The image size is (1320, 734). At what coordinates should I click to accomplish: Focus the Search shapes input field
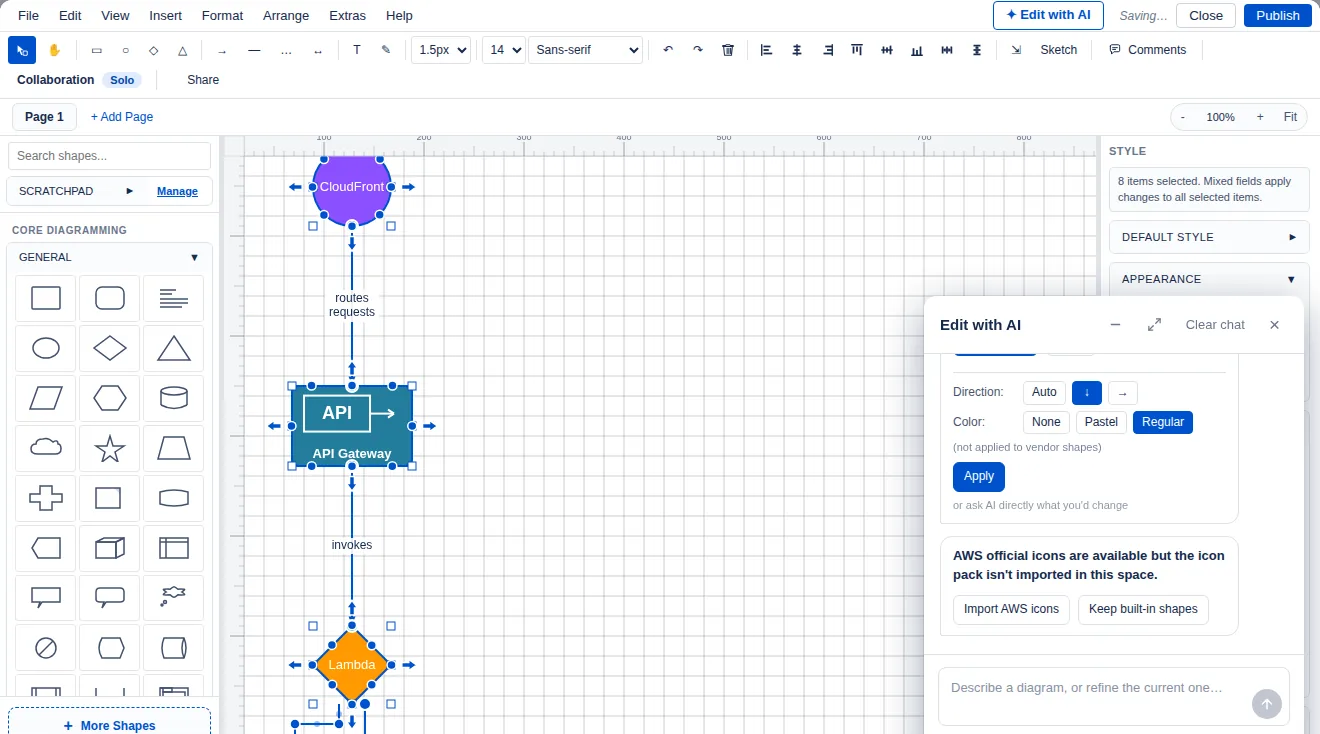[110, 156]
